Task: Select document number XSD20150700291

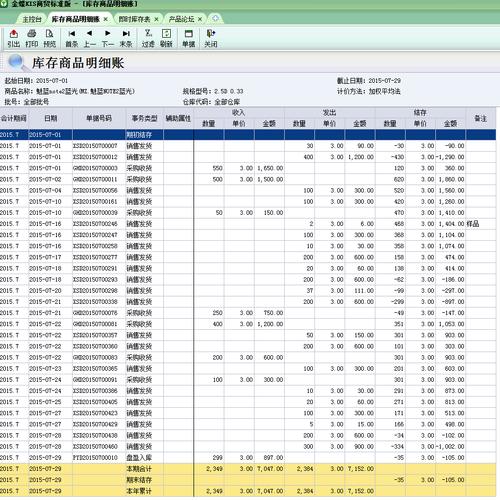Action: (95, 268)
